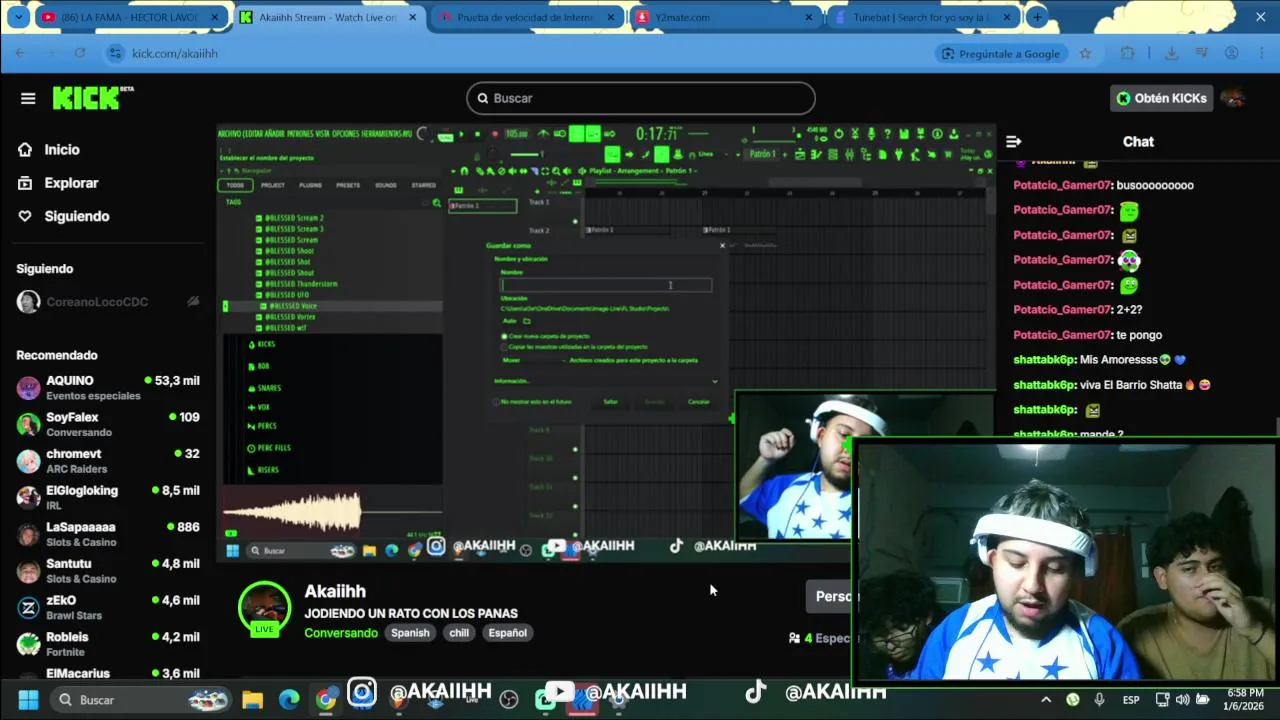Show hidden system tray icons chevron
The width and height of the screenshot is (1280, 720).
[x=1046, y=700]
